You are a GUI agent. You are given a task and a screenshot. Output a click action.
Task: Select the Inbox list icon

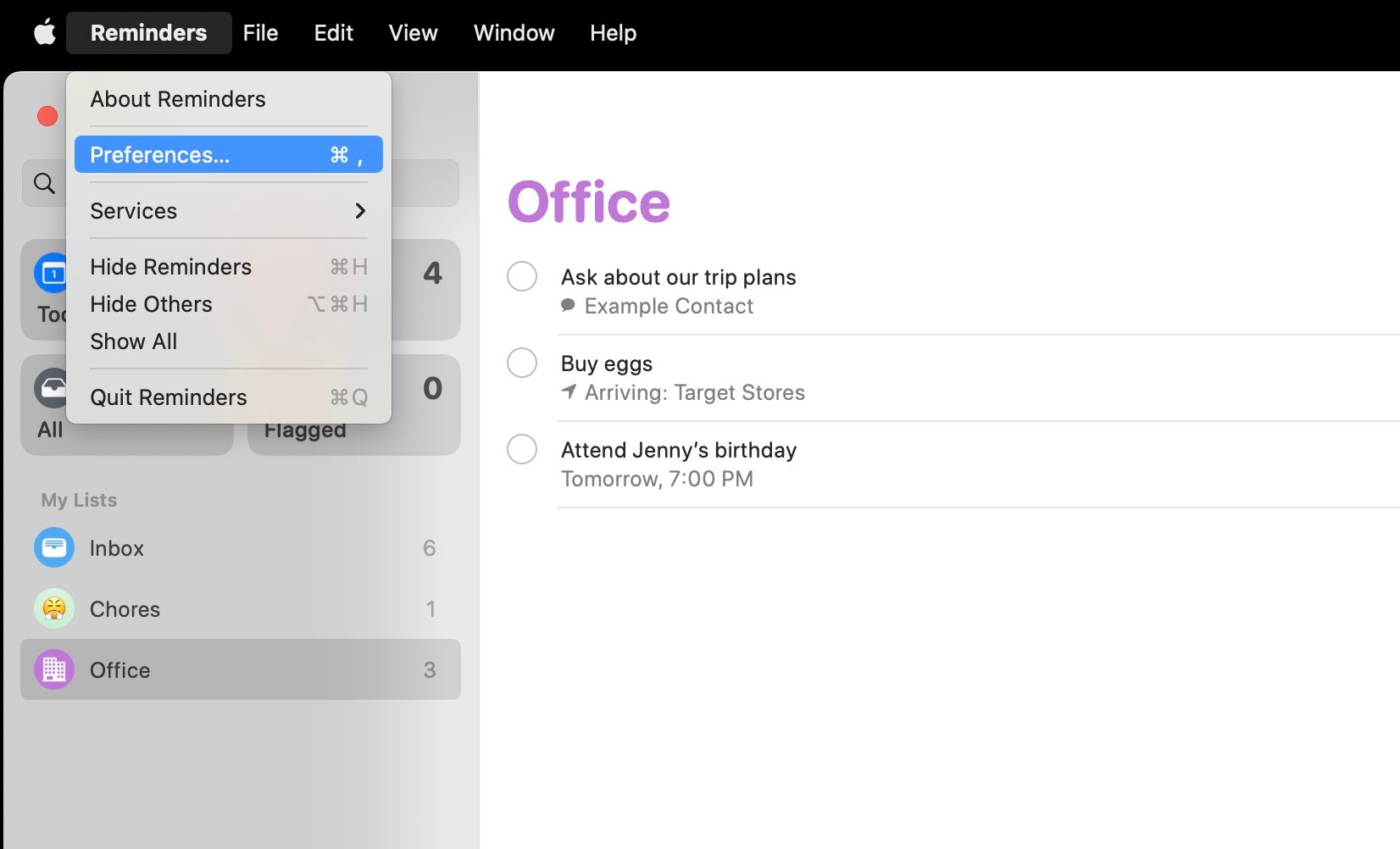tap(53, 547)
